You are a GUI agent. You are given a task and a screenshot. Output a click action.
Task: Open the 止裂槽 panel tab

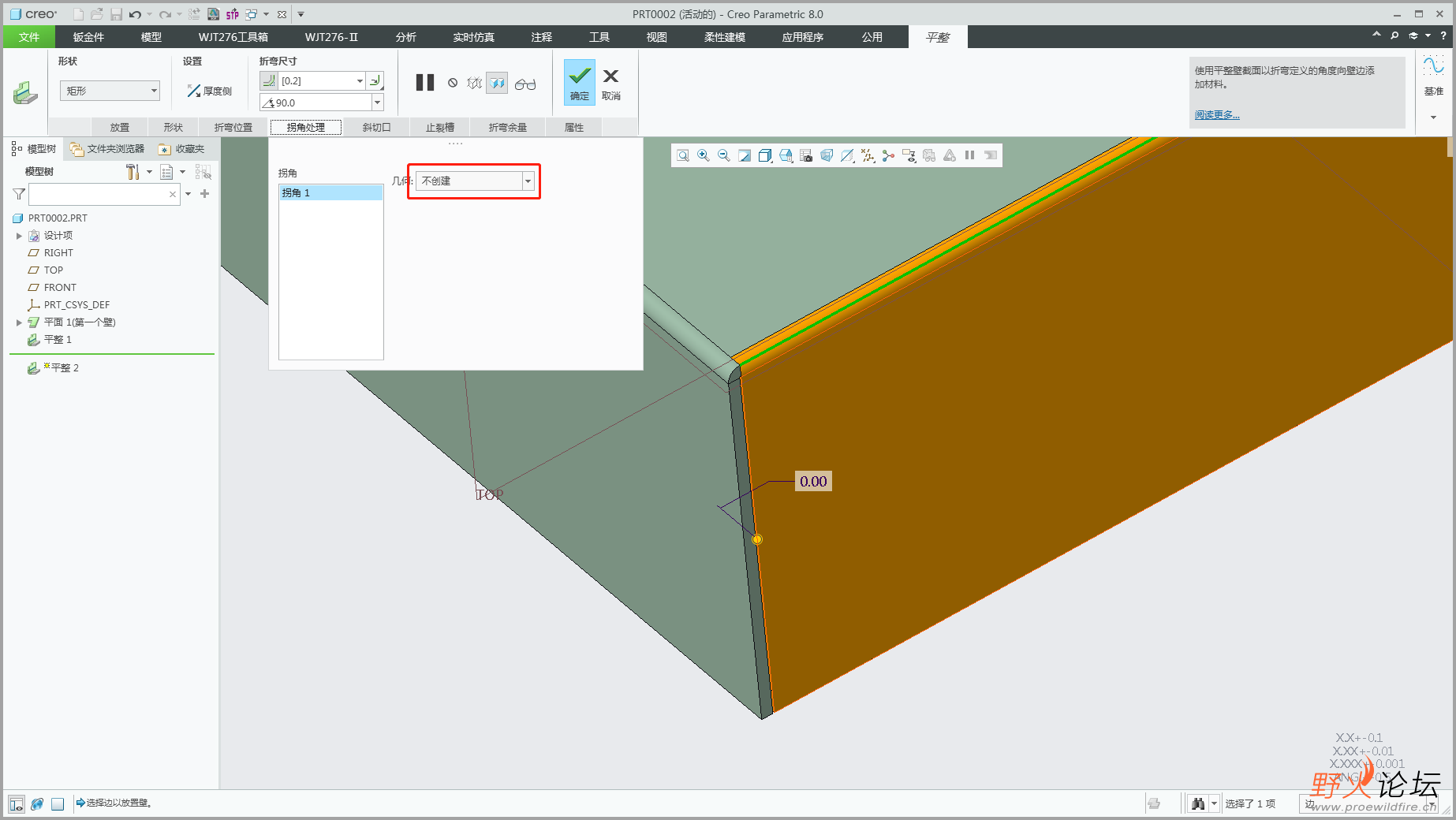tap(440, 127)
